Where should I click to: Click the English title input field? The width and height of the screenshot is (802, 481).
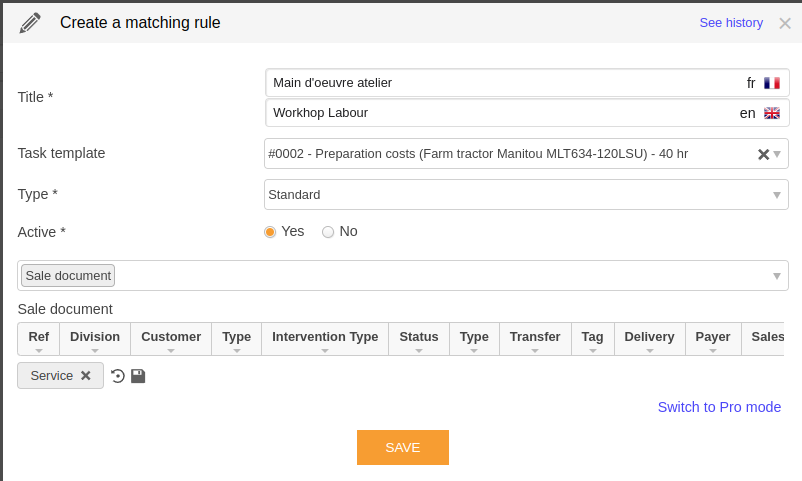coord(527,113)
